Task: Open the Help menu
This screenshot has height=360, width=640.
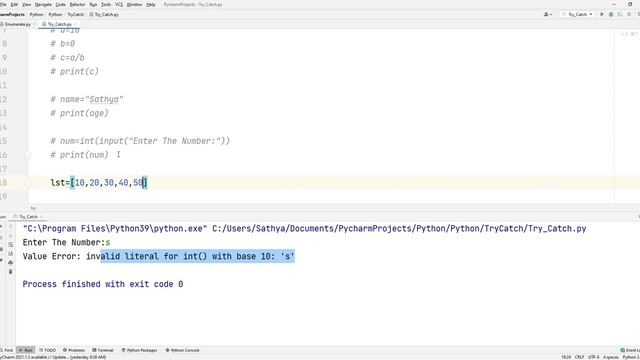Action: click(x=151, y=4)
